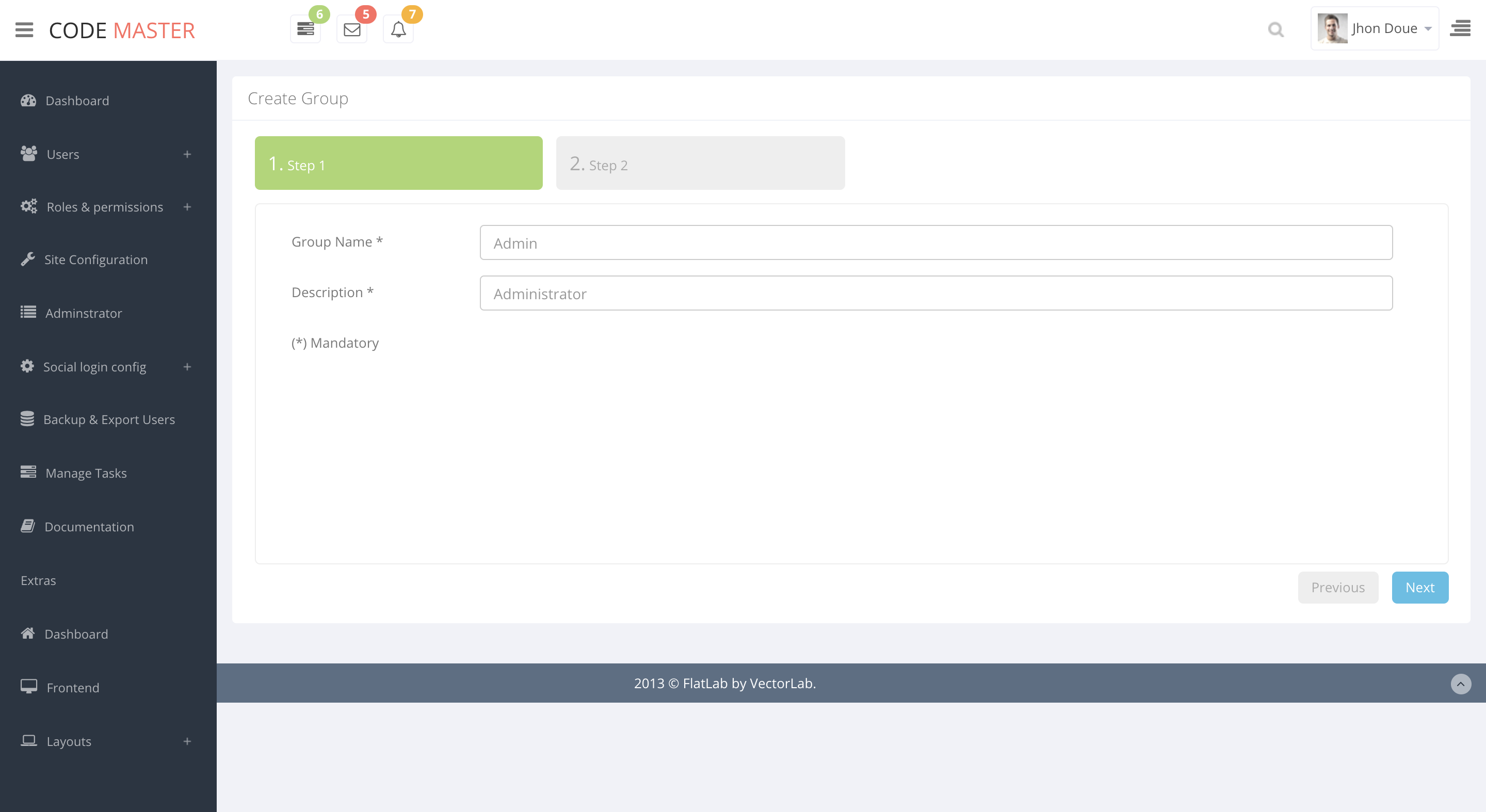
Task: Expand the Users sidebar submenu
Action: [x=187, y=154]
